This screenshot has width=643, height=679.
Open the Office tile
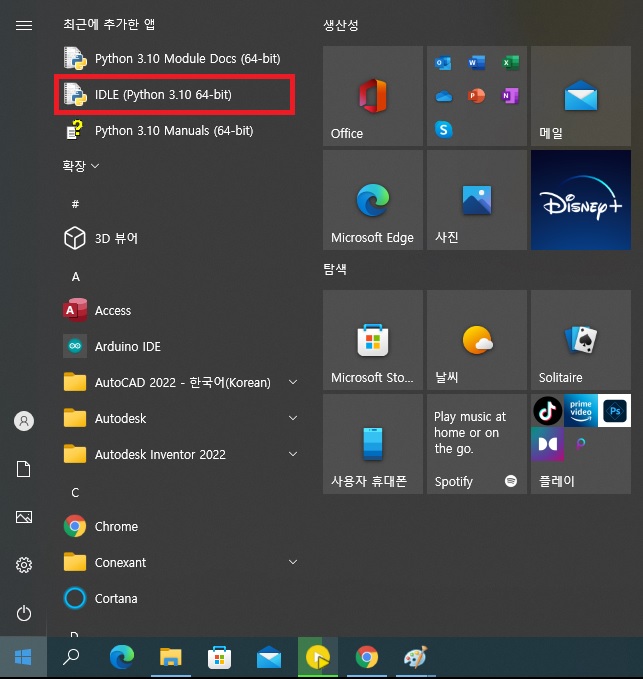pyautogui.click(x=373, y=96)
